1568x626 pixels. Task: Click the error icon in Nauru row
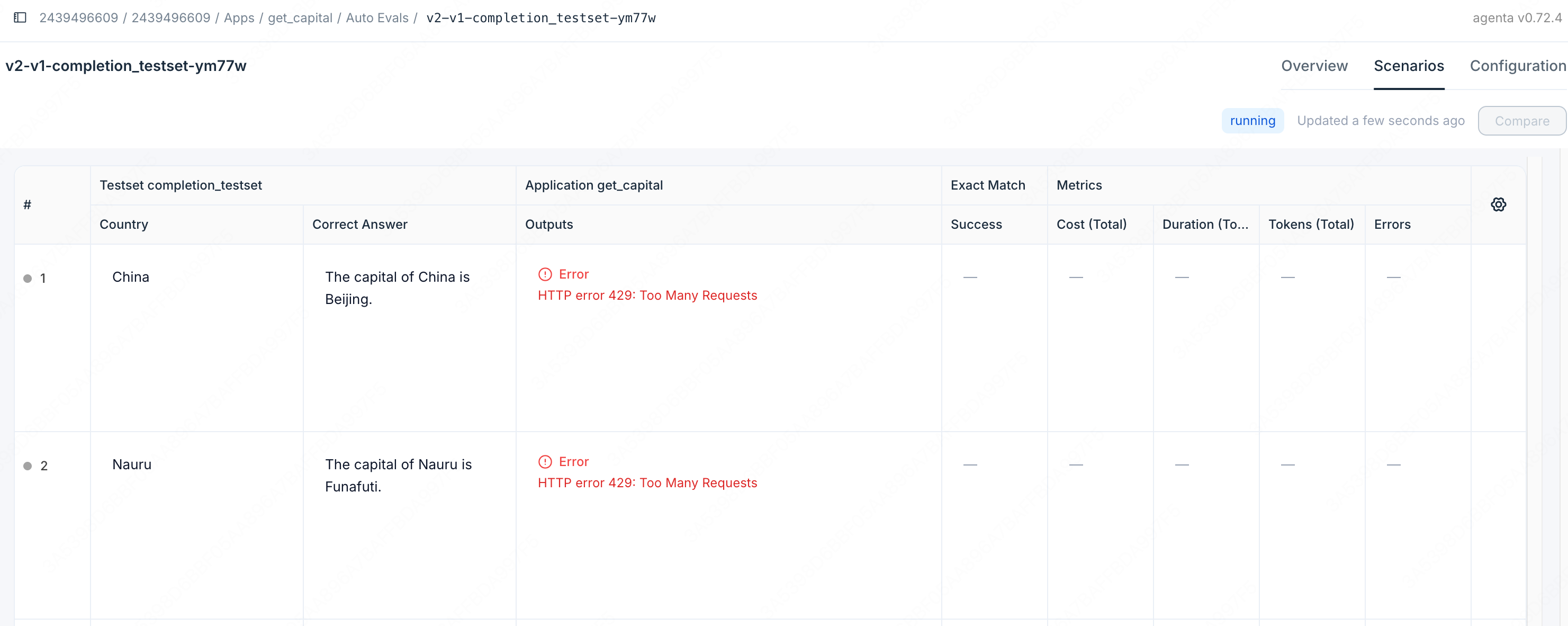point(545,462)
